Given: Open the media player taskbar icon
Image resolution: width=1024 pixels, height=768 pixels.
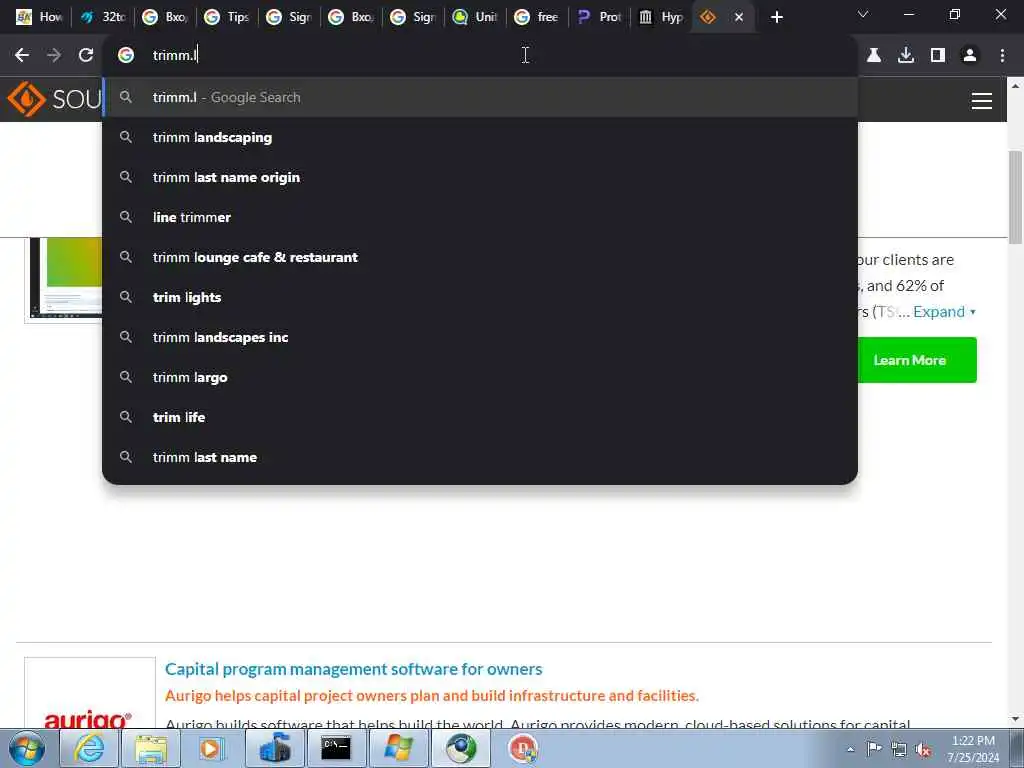Looking at the screenshot, I should (x=212, y=748).
